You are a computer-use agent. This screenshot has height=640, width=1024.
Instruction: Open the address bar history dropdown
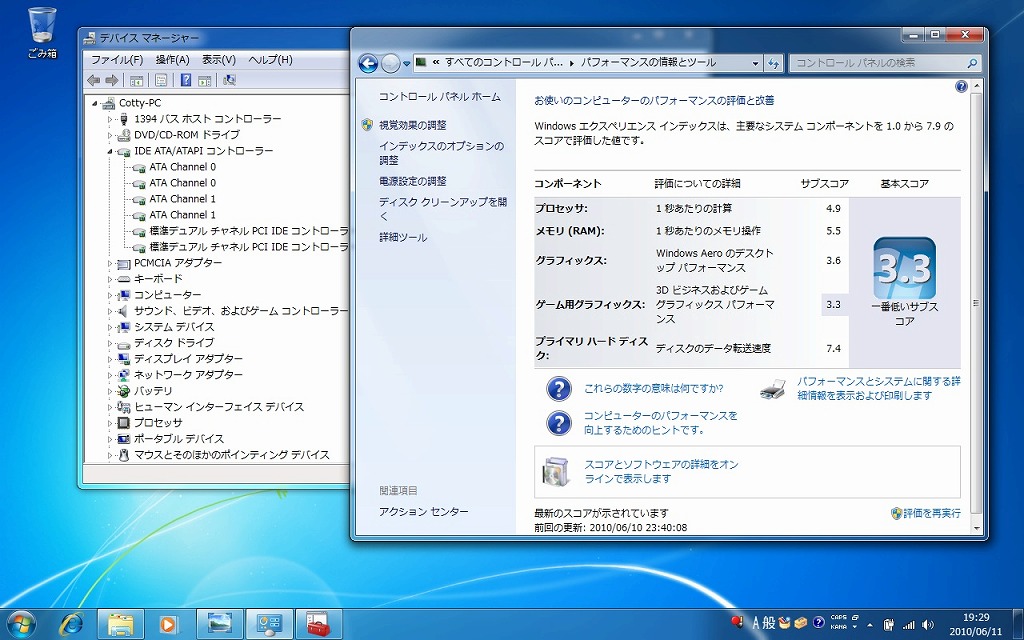pos(755,63)
